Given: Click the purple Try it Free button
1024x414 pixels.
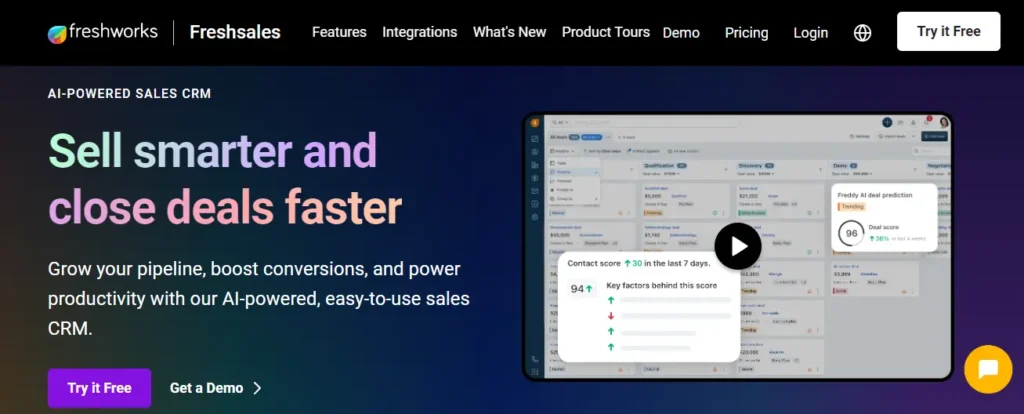Looking at the screenshot, I should 99,388.
